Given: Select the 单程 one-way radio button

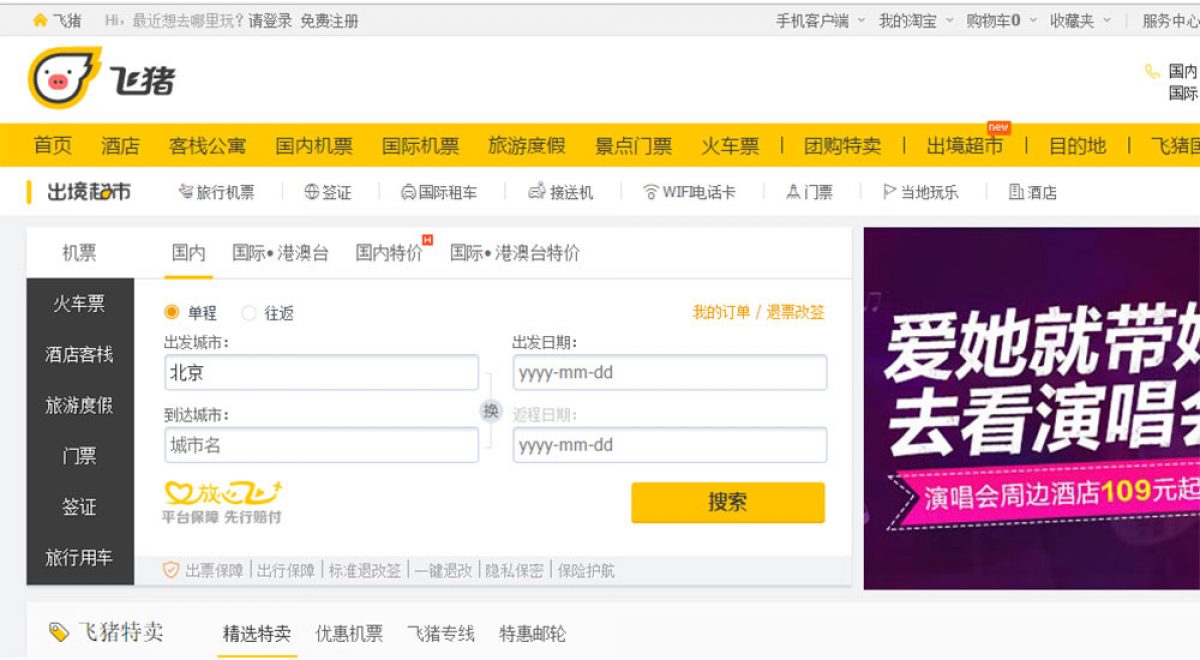Looking at the screenshot, I should 172,313.
